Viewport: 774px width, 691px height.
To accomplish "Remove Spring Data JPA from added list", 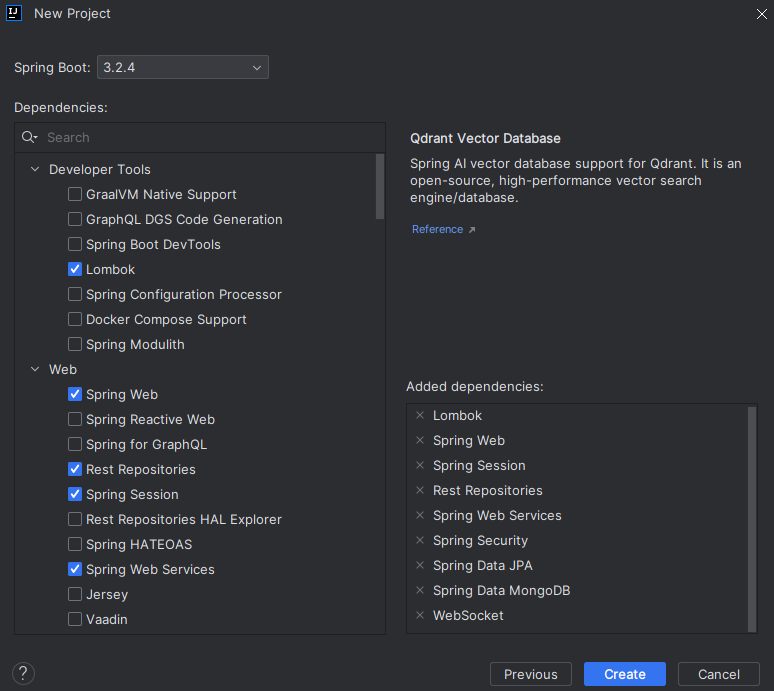I will (x=420, y=566).
